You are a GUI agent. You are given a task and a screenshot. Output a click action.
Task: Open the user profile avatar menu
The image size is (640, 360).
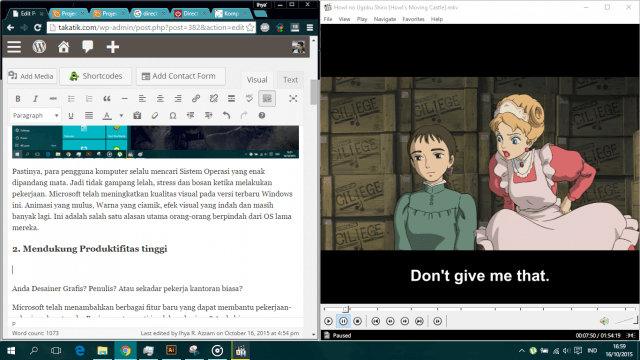pos(298,47)
